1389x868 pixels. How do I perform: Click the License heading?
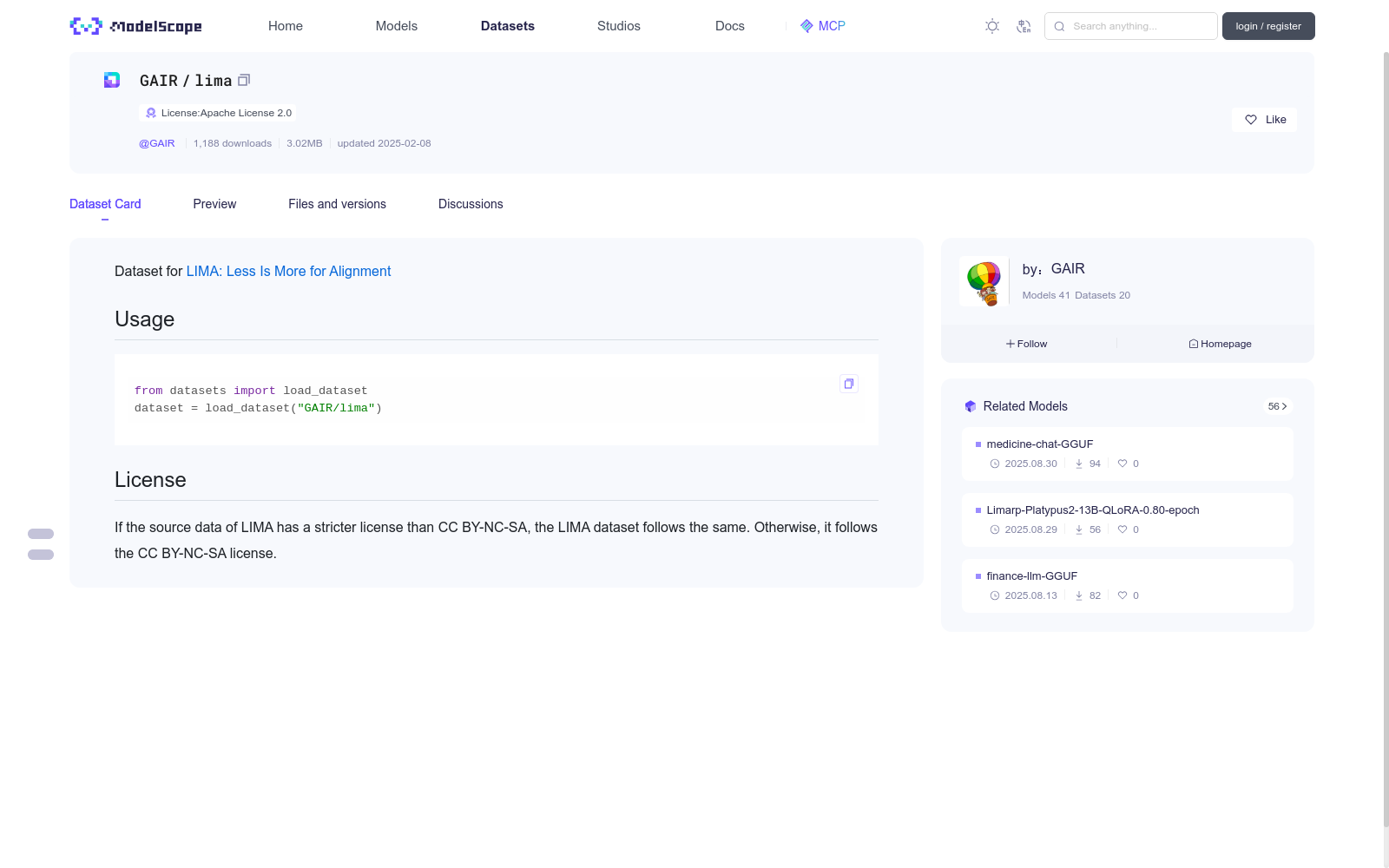(x=150, y=480)
